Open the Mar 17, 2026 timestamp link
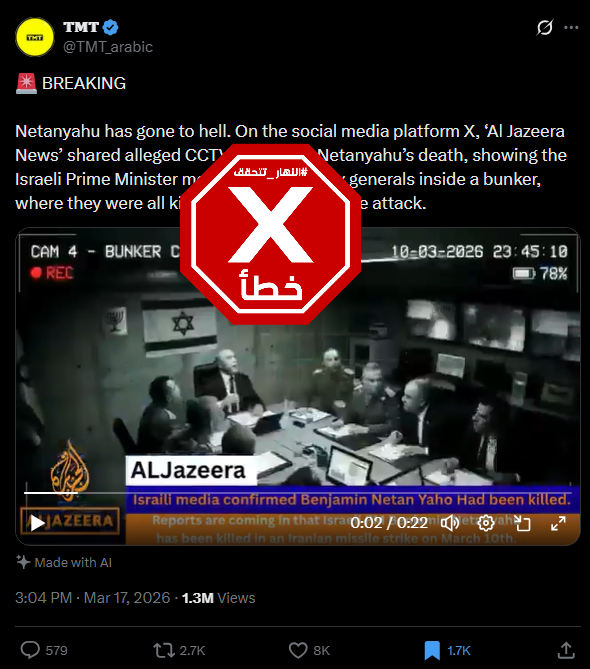Image resolution: width=590 pixels, height=669 pixels. [x=127, y=598]
